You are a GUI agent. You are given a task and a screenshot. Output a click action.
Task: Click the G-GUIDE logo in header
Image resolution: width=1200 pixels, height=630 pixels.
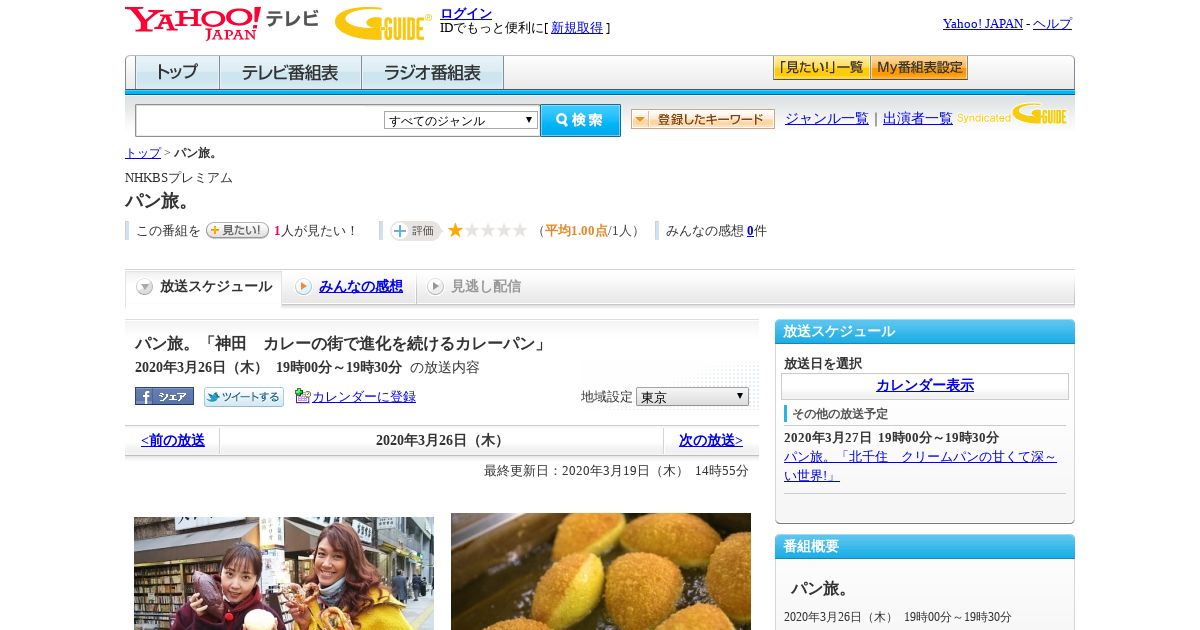click(x=383, y=23)
